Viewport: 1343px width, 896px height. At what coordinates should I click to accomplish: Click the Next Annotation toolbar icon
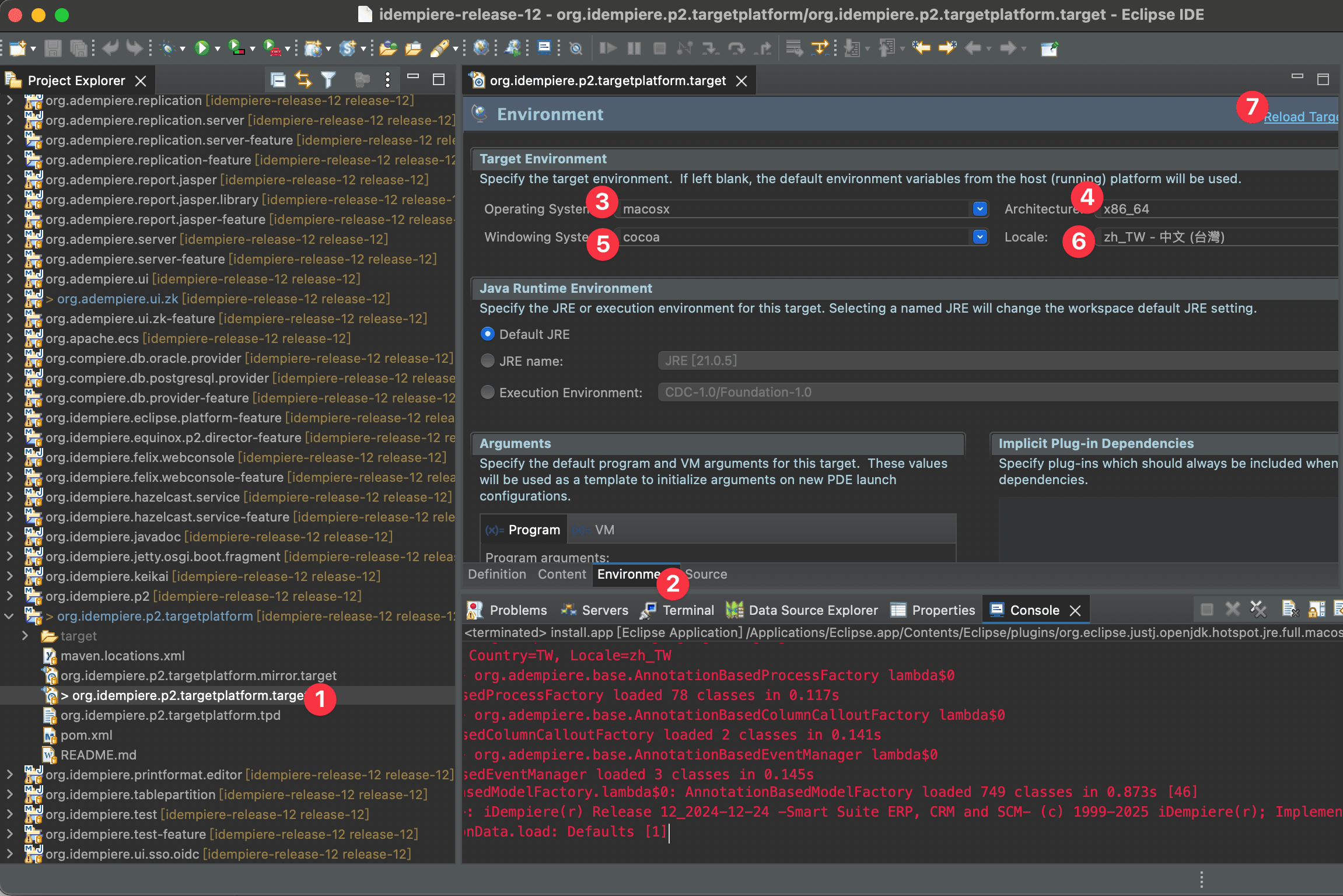[x=852, y=48]
